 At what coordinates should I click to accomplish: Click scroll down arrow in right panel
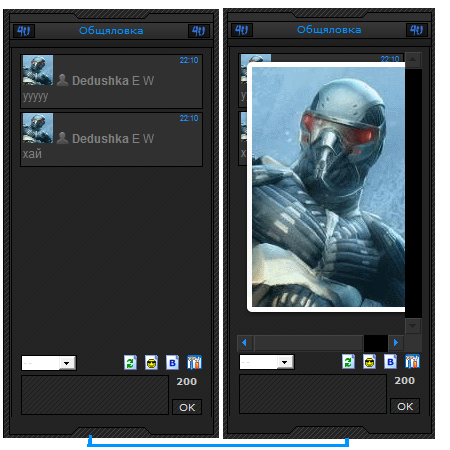click(413, 326)
